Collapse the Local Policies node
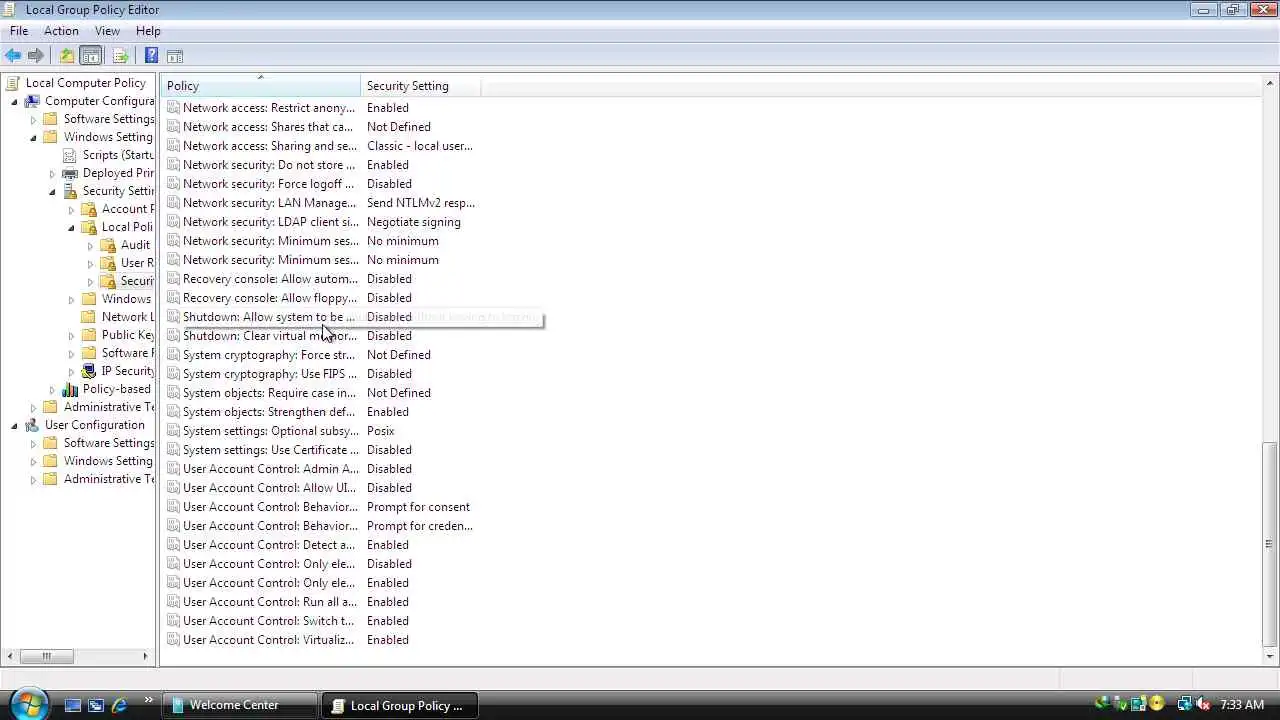The width and height of the screenshot is (1280, 720). pos(71,227)
